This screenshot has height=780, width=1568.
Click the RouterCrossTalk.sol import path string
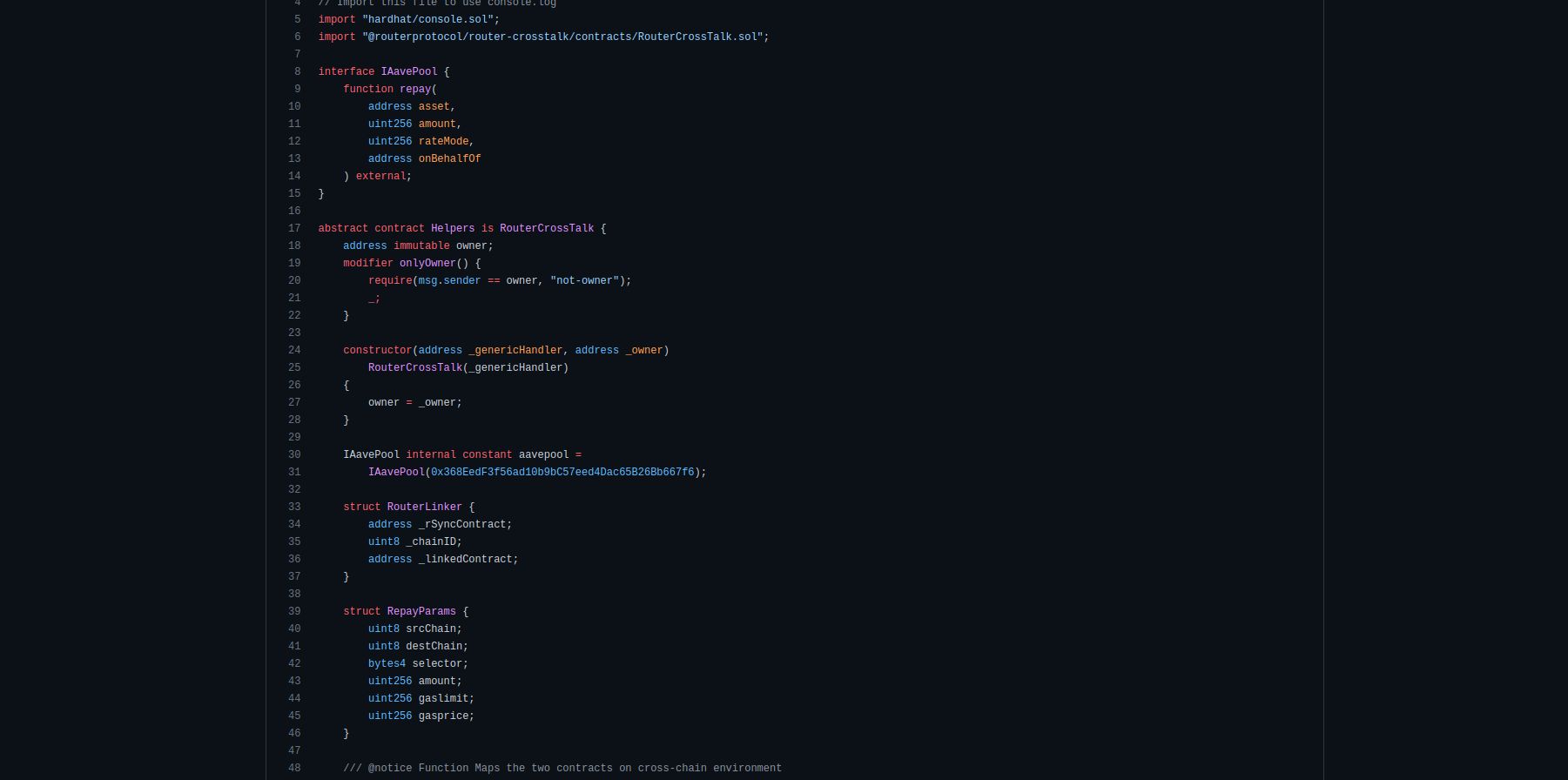coord(562,37)
